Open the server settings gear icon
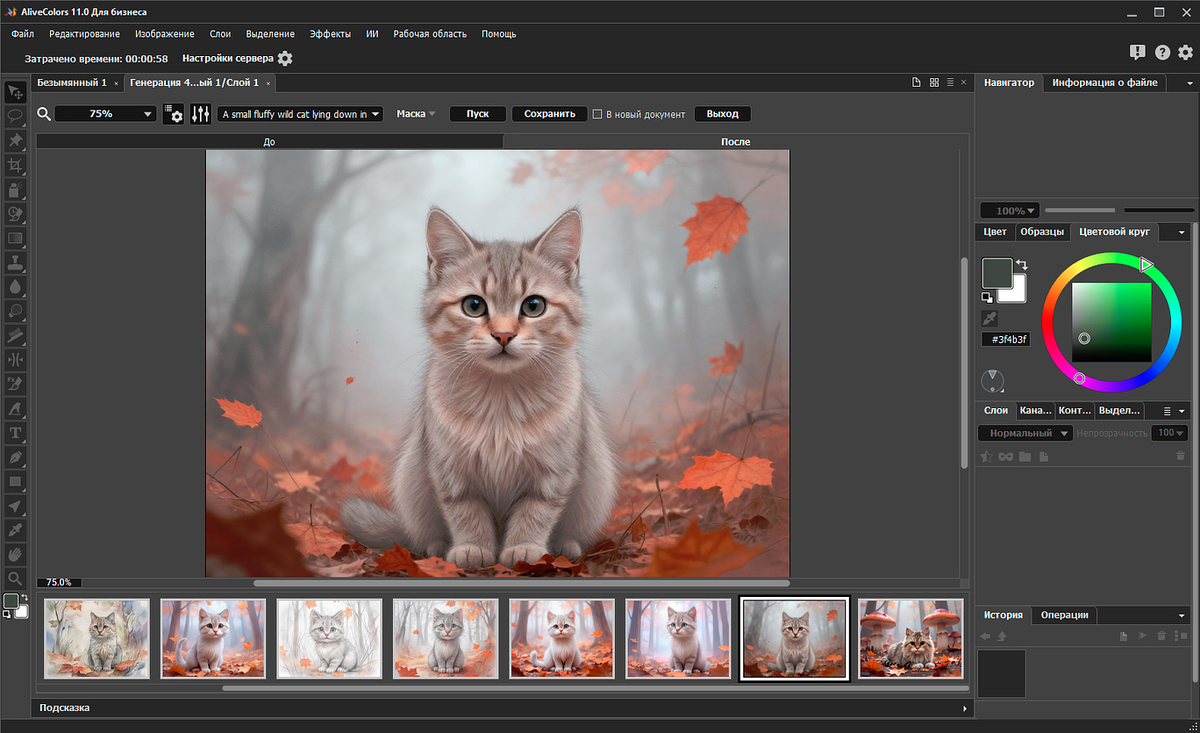1200x733 pixels. (285, 59)
